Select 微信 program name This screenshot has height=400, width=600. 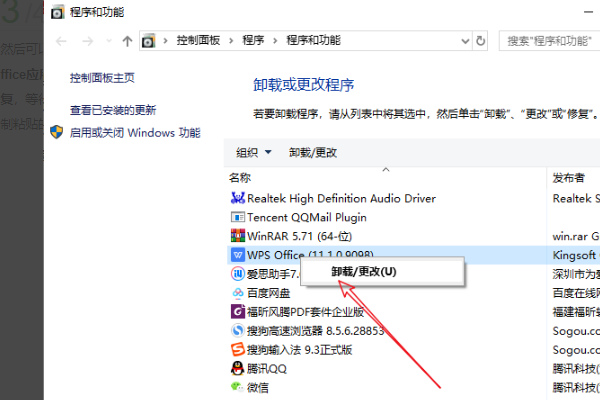258,388
